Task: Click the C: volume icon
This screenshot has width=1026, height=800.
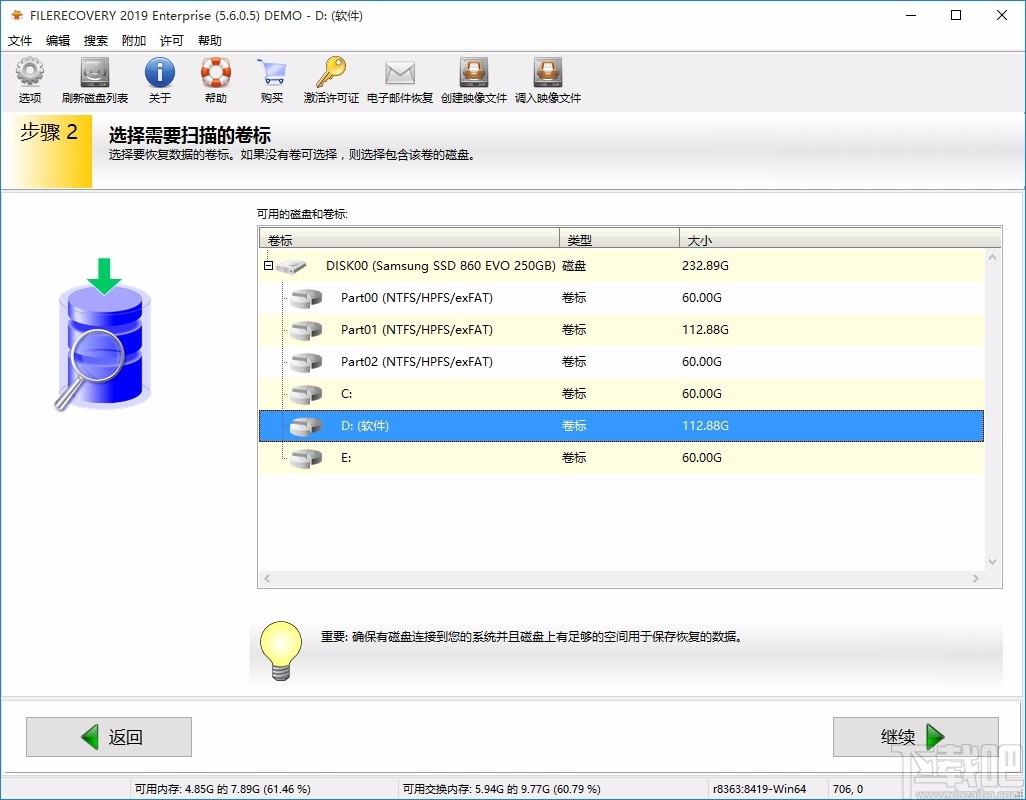Action: click(x=306, y=394)
